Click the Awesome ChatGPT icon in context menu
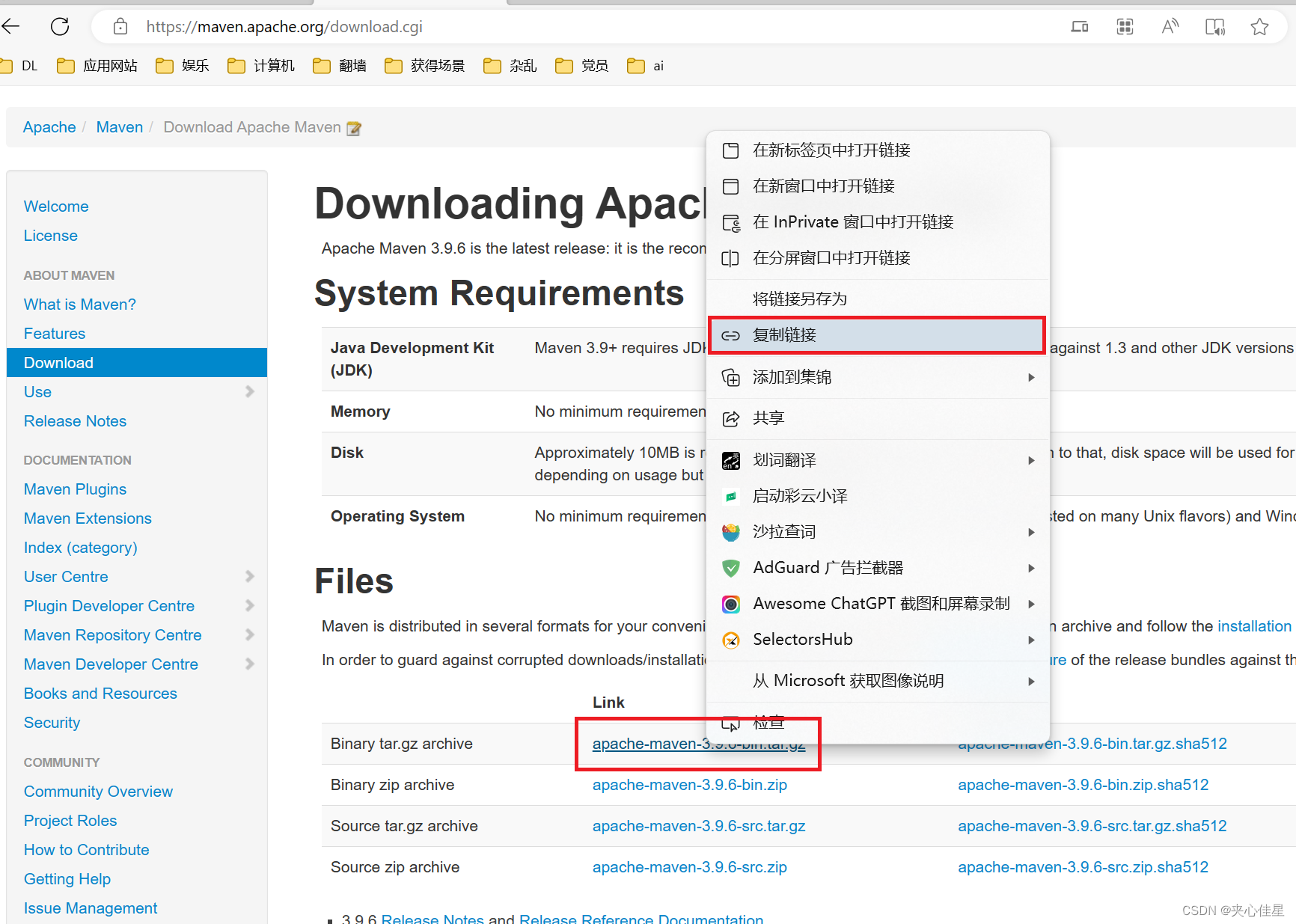Screen dimensions: 1296x924 point(731,604)
